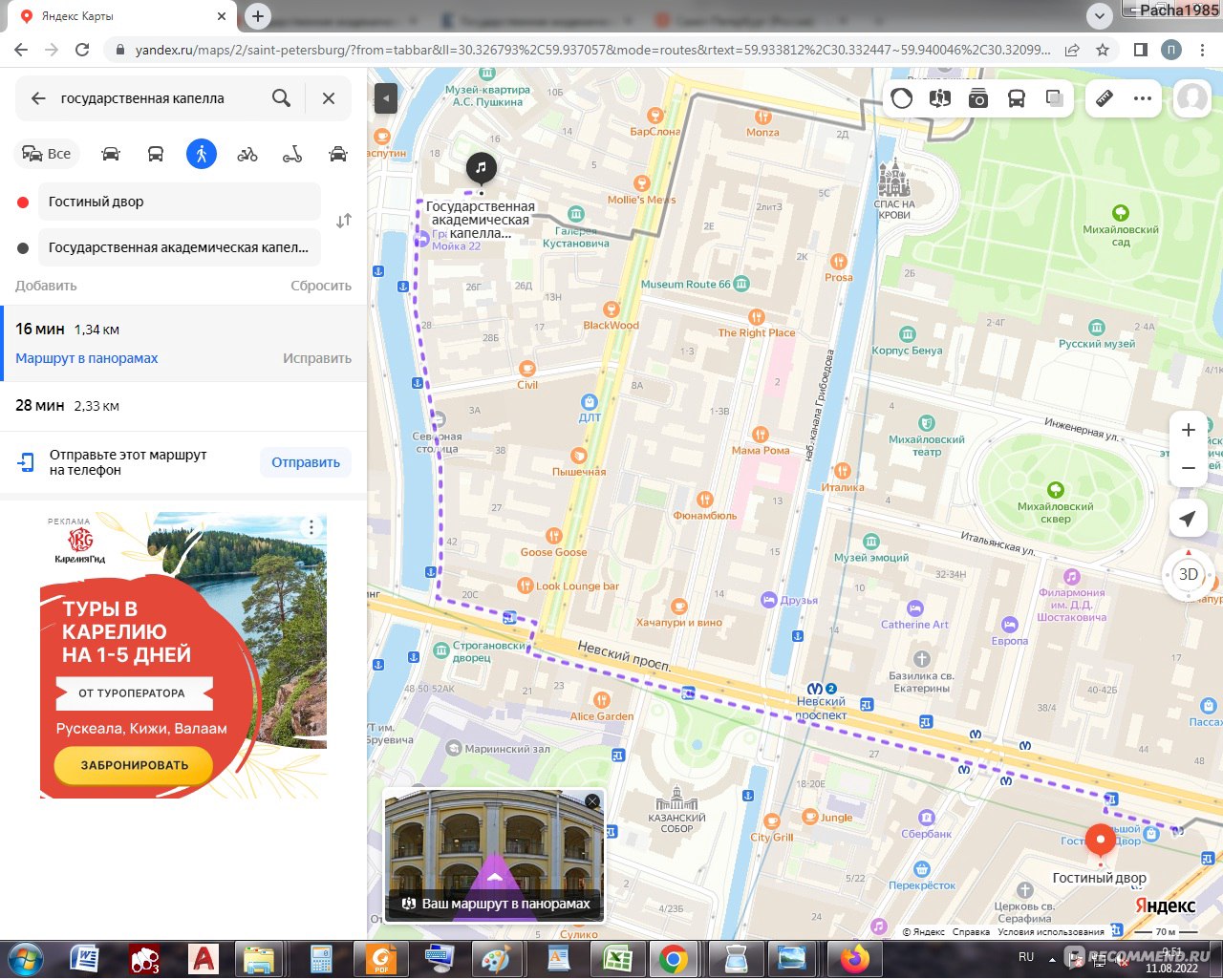This screenshot has height=980, width=1223.
Task: Click 'Сбросить' to reset the route
Action: [x=321, y=286]
